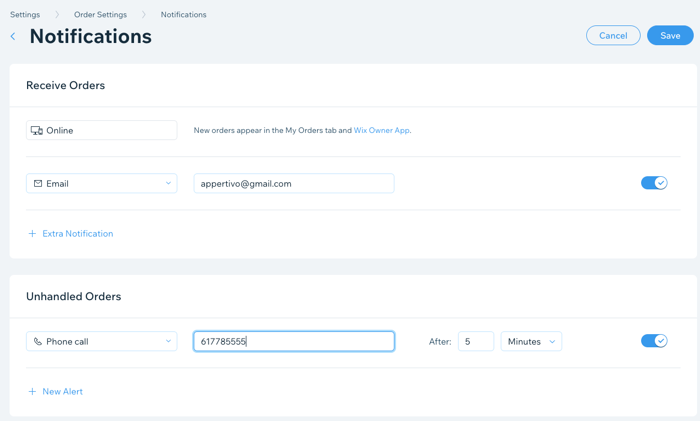Cancel the notification changes

tap(613, 35)
